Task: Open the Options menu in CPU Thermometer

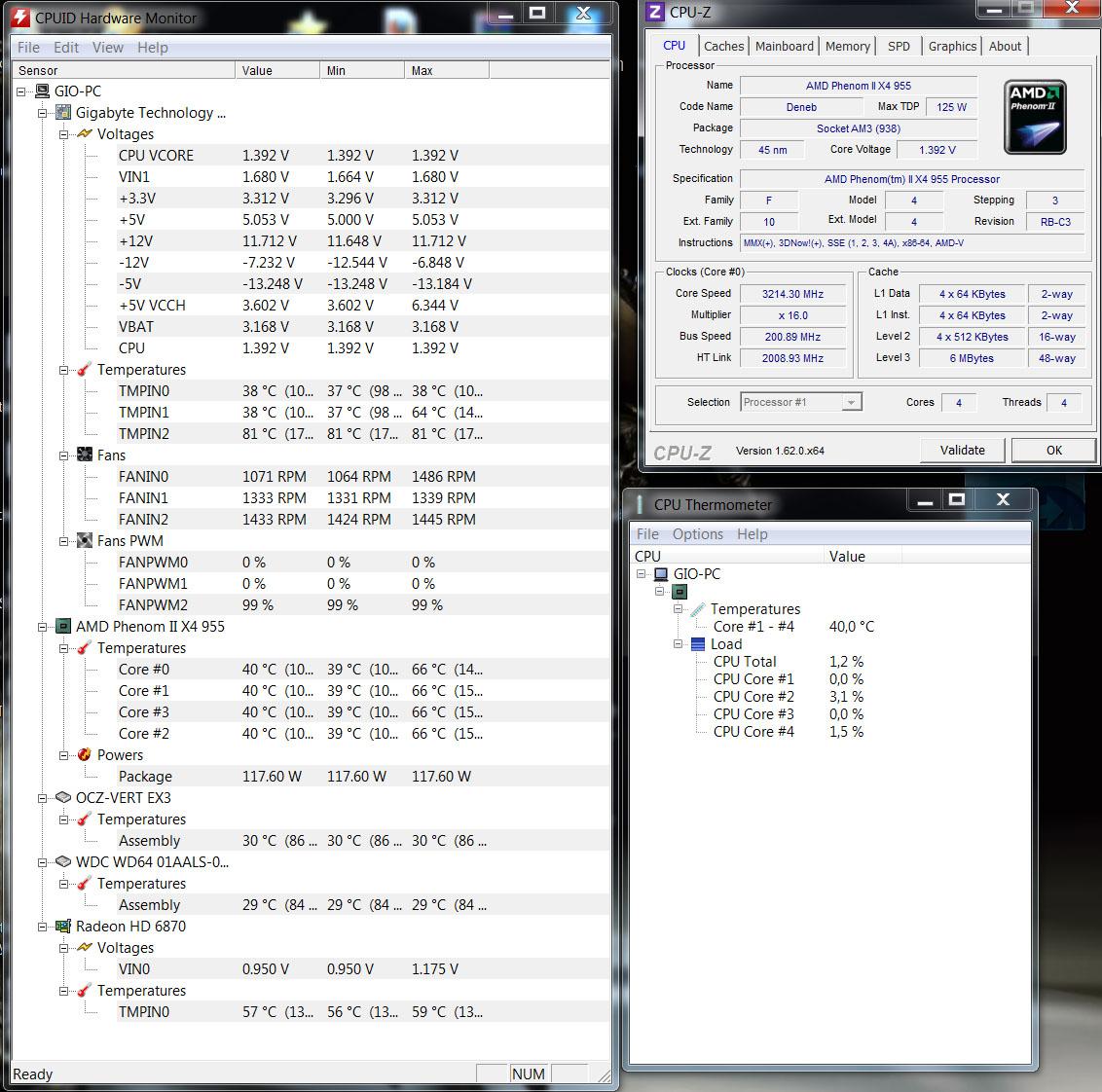Action: (x=697, y=534)
